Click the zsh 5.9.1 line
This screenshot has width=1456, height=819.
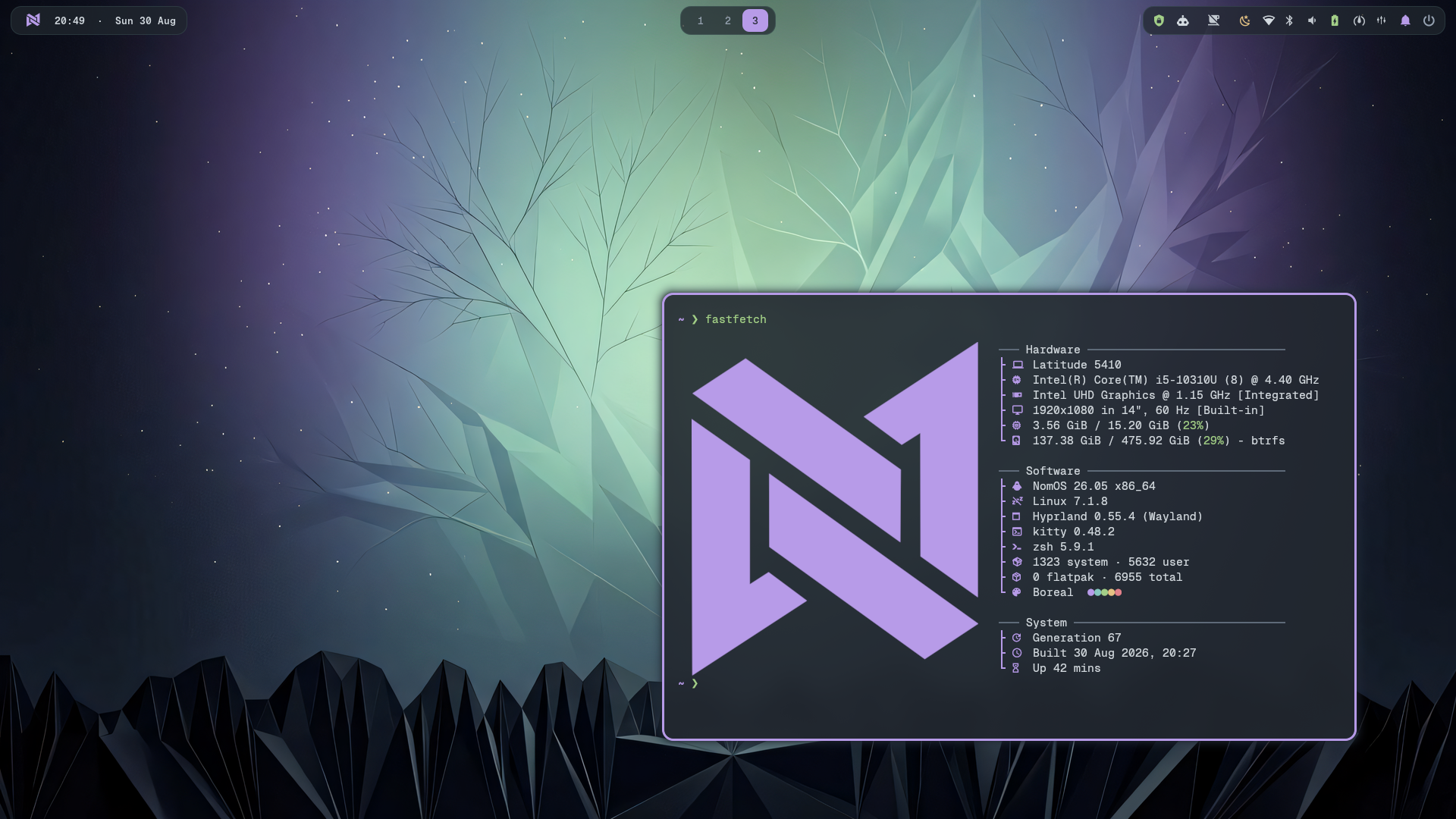tap(1062, 547)
